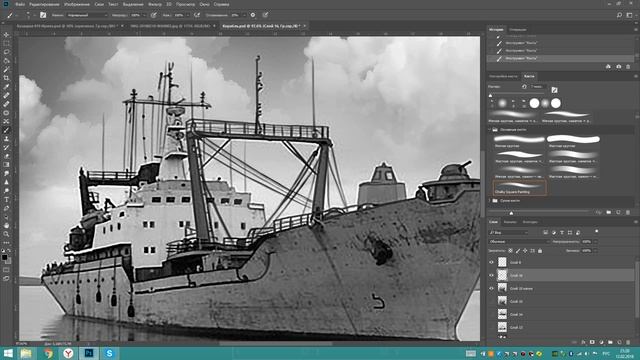The image size is (640, 360).
Task: Select the Eyedropper tool
Action: pyautogui.click(x=6, y=87)
